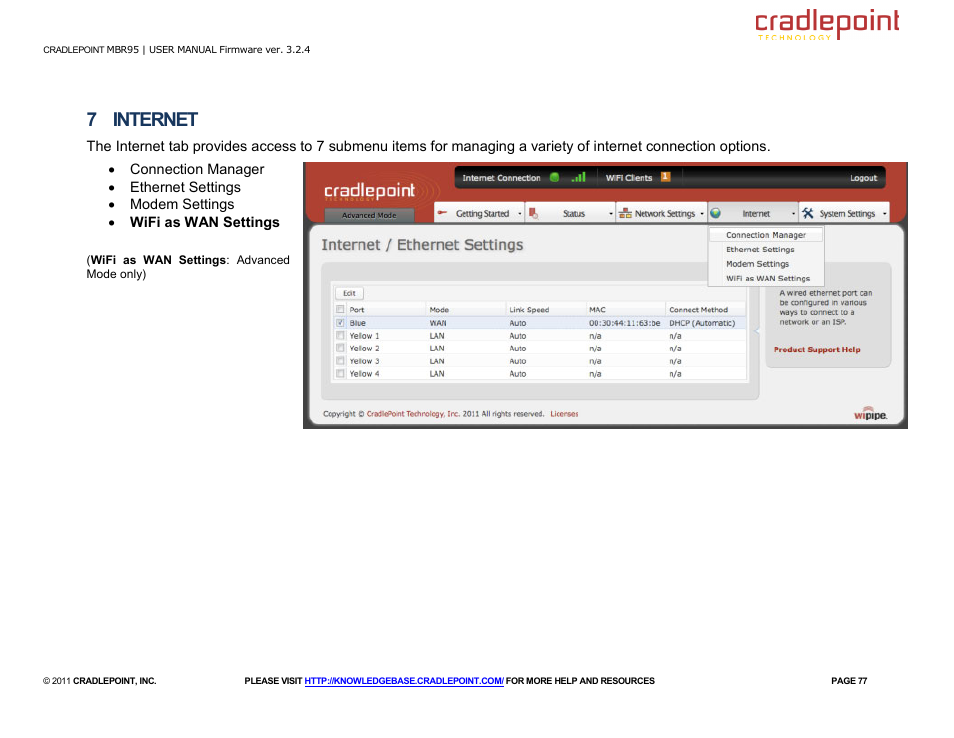This screenshot has height=738, width=954.
Task: Open the Licenses link in footer
Action: (x=564, y=414)
